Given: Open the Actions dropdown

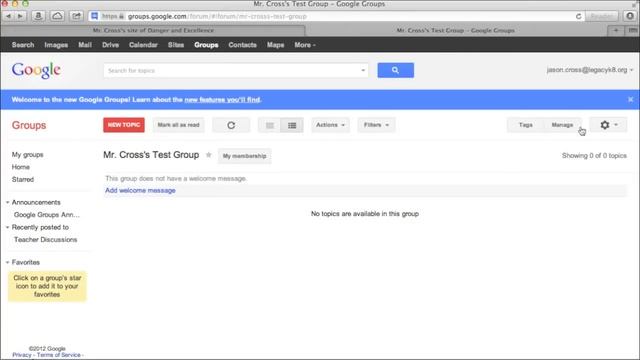Looking at the screenshot, I should coord(330,125).
